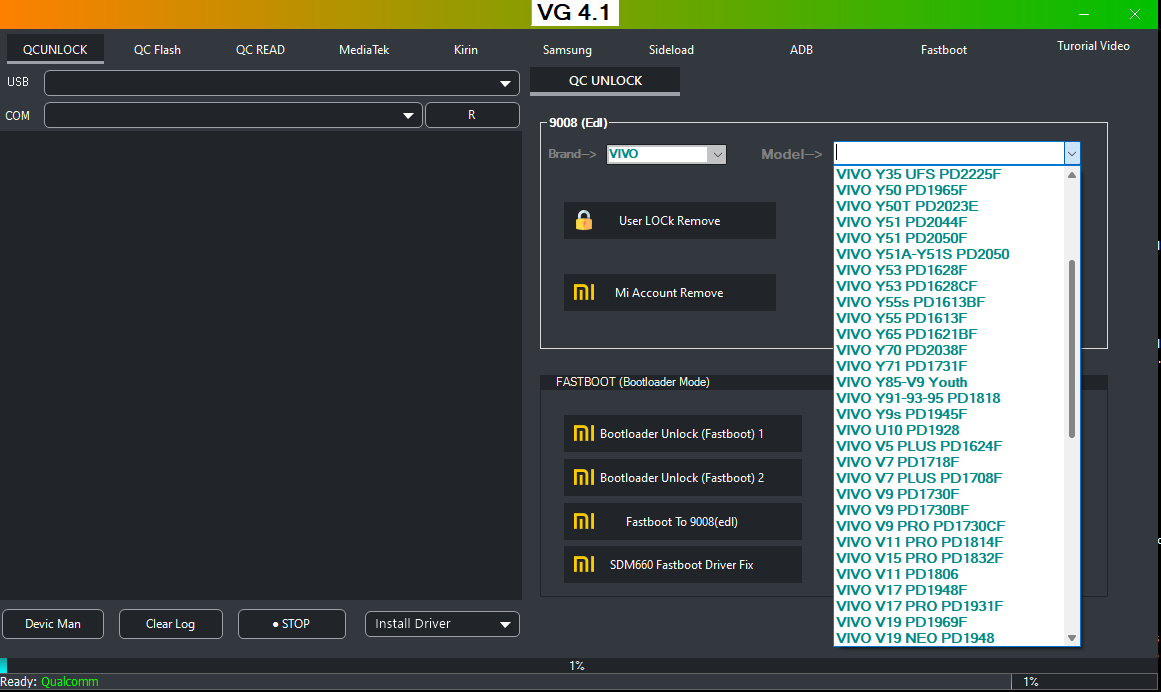
Task: Select the Mi icon on Bootloader Unlock (Fastboot) 1
Action: [586, 433]
